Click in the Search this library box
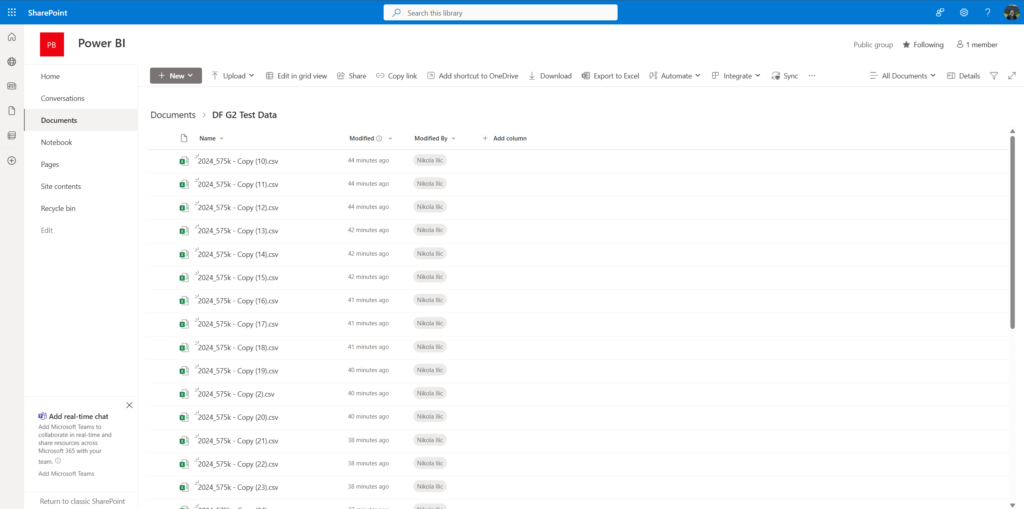This screenshot has height=509, width=1024. [500, 12]
